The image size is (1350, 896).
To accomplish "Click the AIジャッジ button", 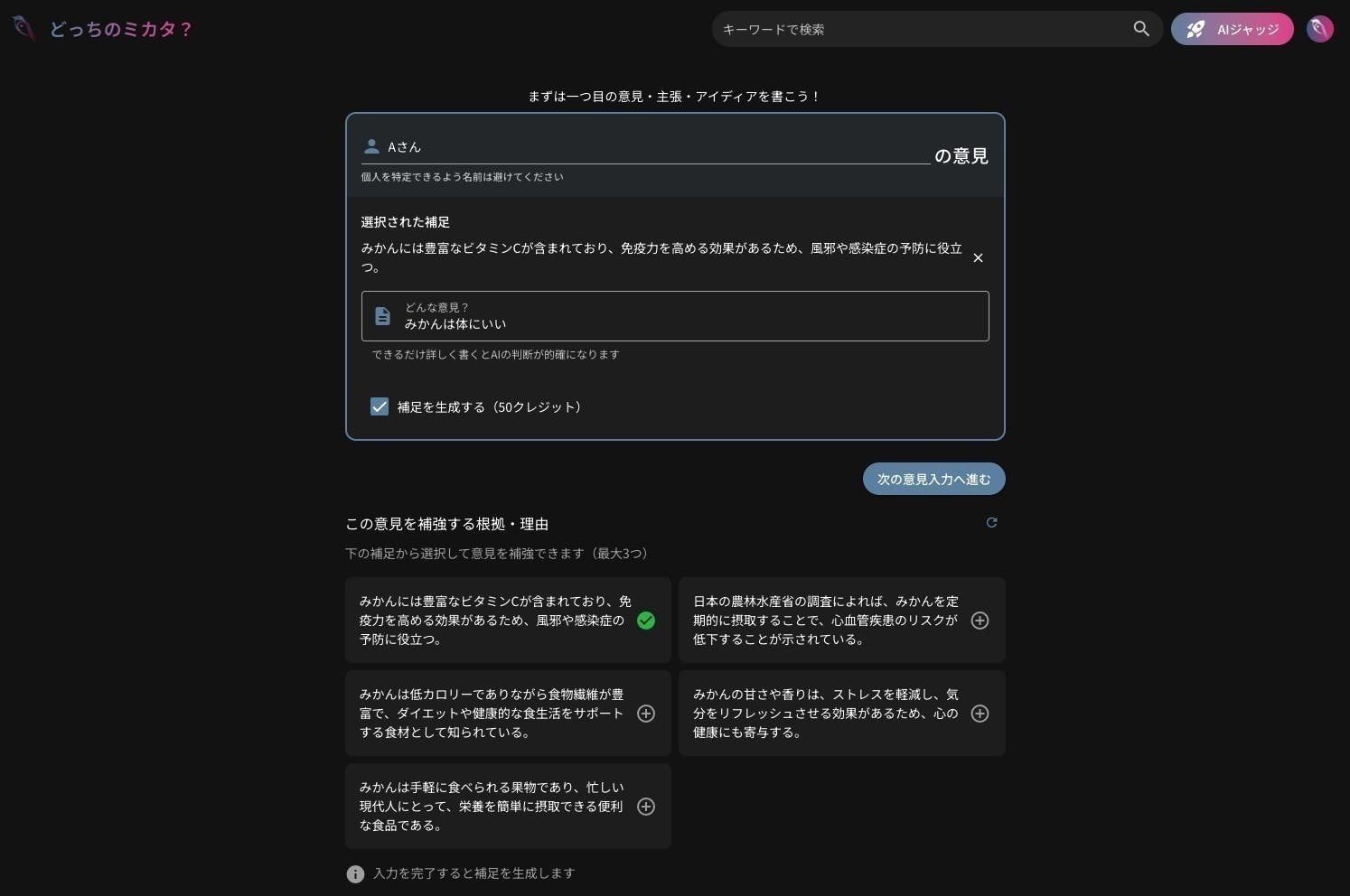I will (x=1233, y=28).
